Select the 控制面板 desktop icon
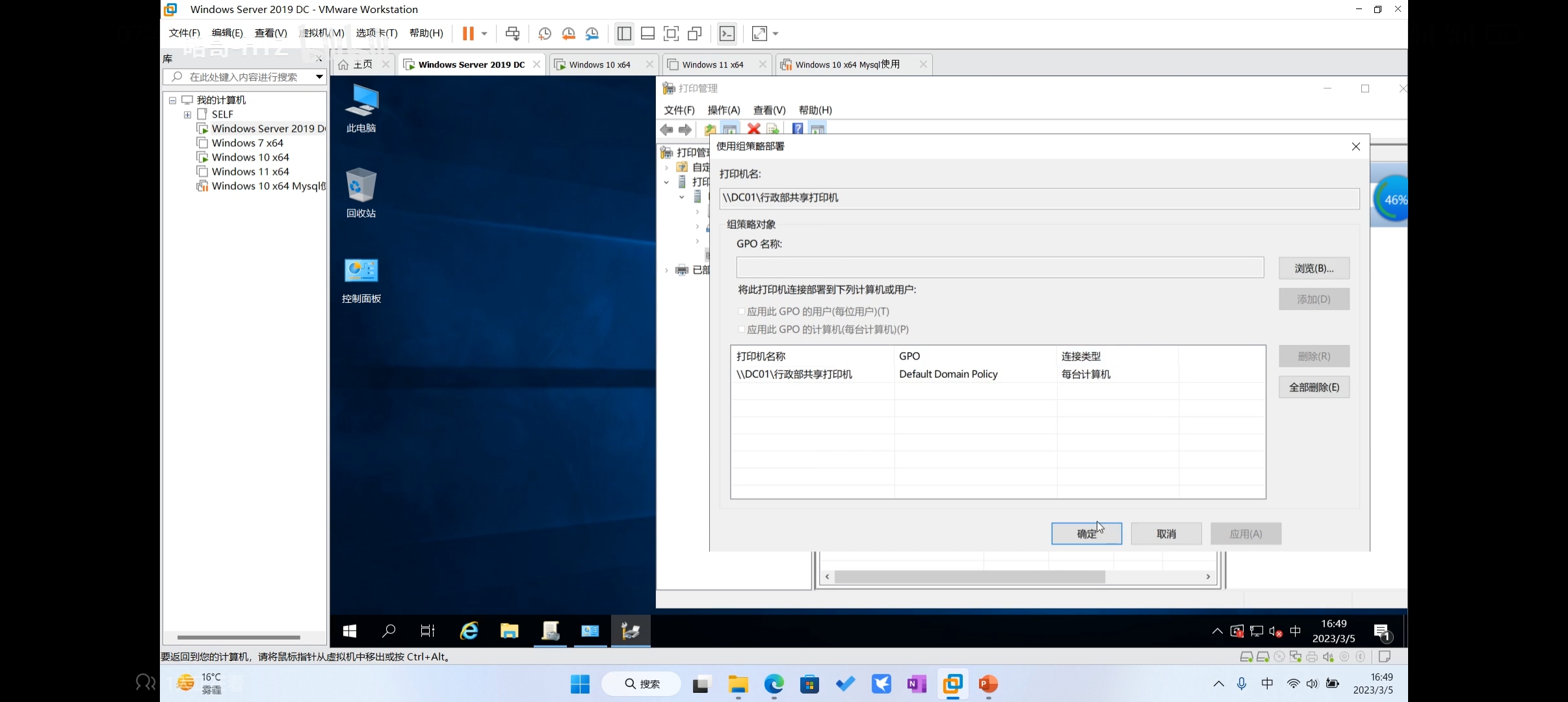The height and width of the screenshot is (702, 1568). coord(361,279)
